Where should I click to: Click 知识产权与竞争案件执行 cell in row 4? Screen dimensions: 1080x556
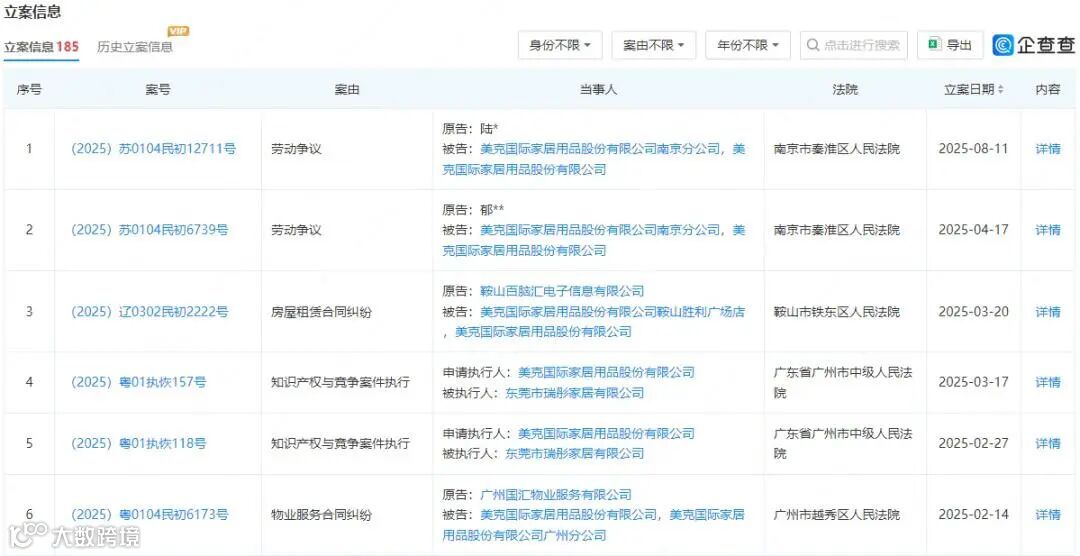(340, 382)
